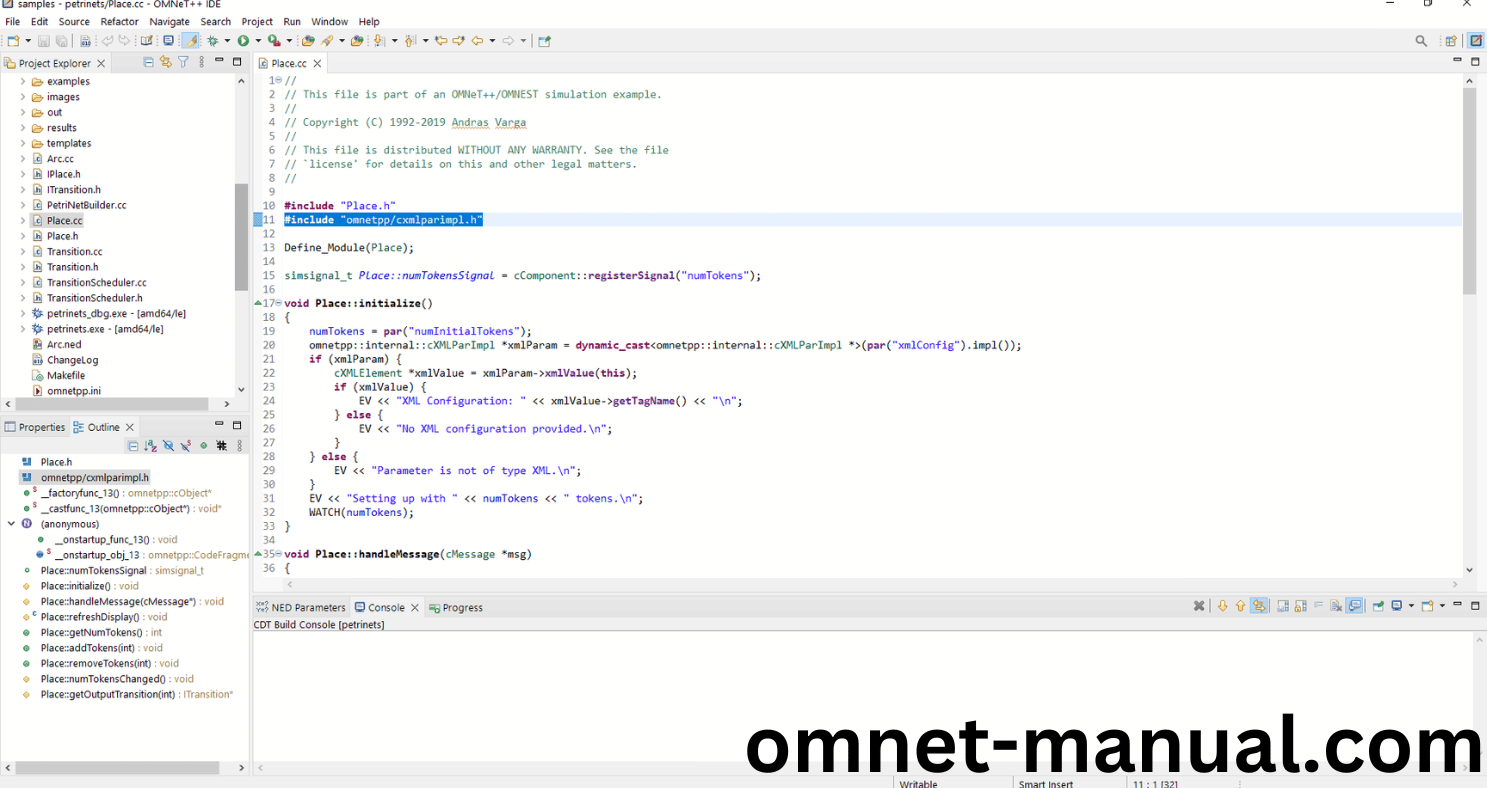Viewport: 1487px width, 788px height.
Task: Toggle Link with Editor in Project Explorer
Action: tap(166, 62)
